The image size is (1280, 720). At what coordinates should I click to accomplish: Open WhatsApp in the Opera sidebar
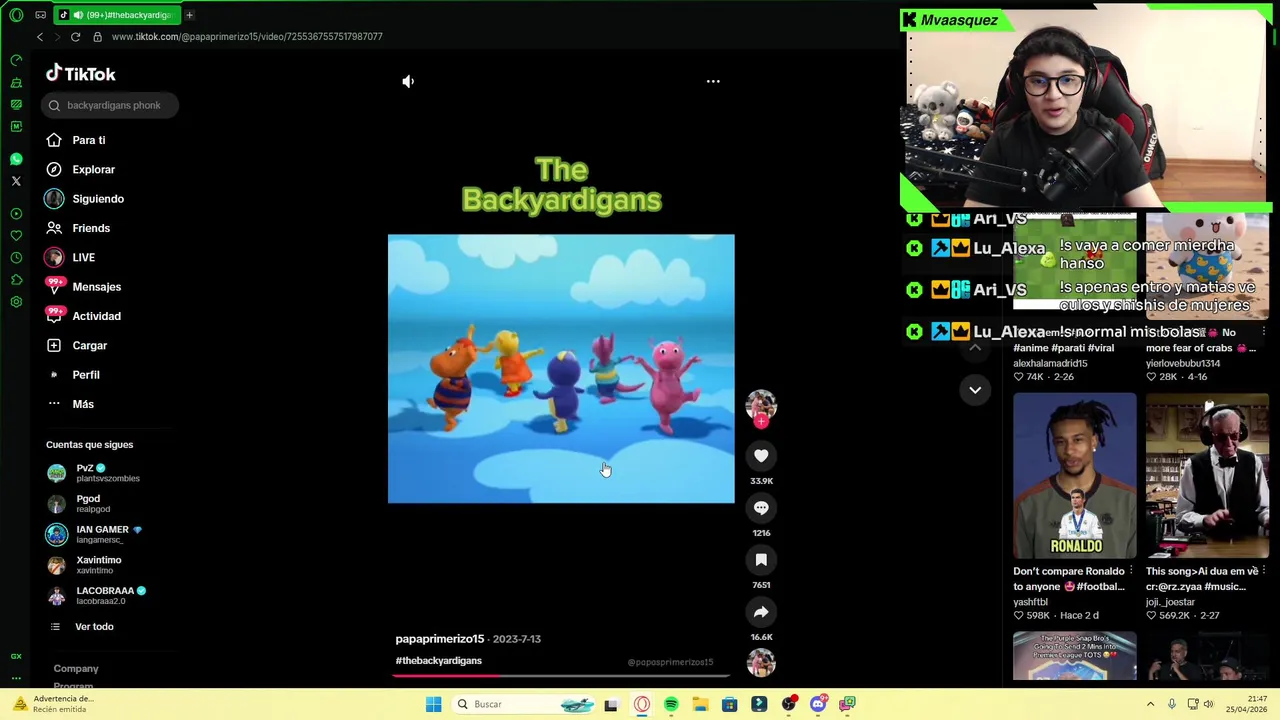tap(16, 159)
